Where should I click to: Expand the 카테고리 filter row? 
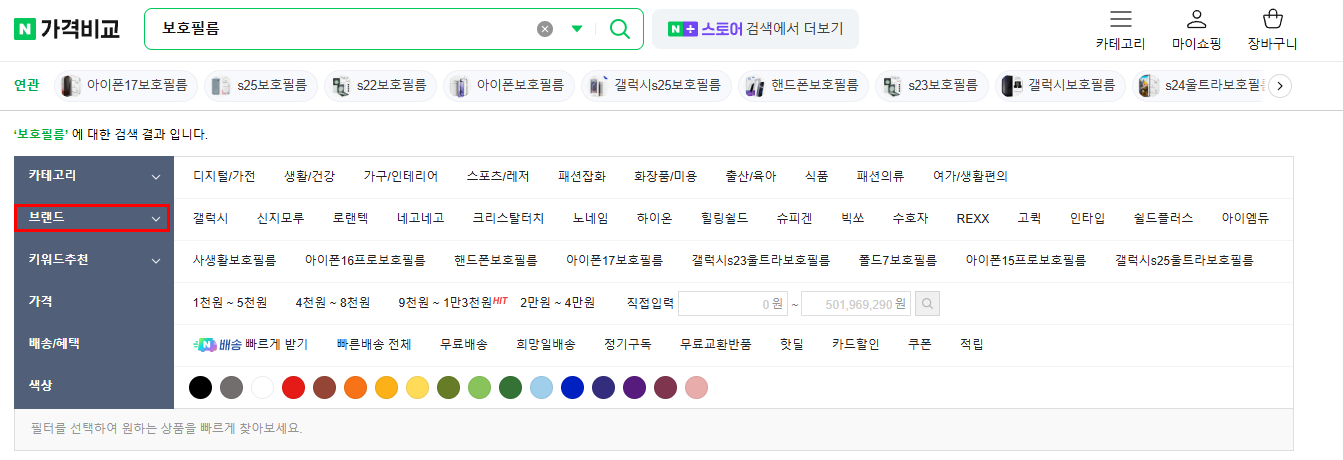[x=155, y=177]
